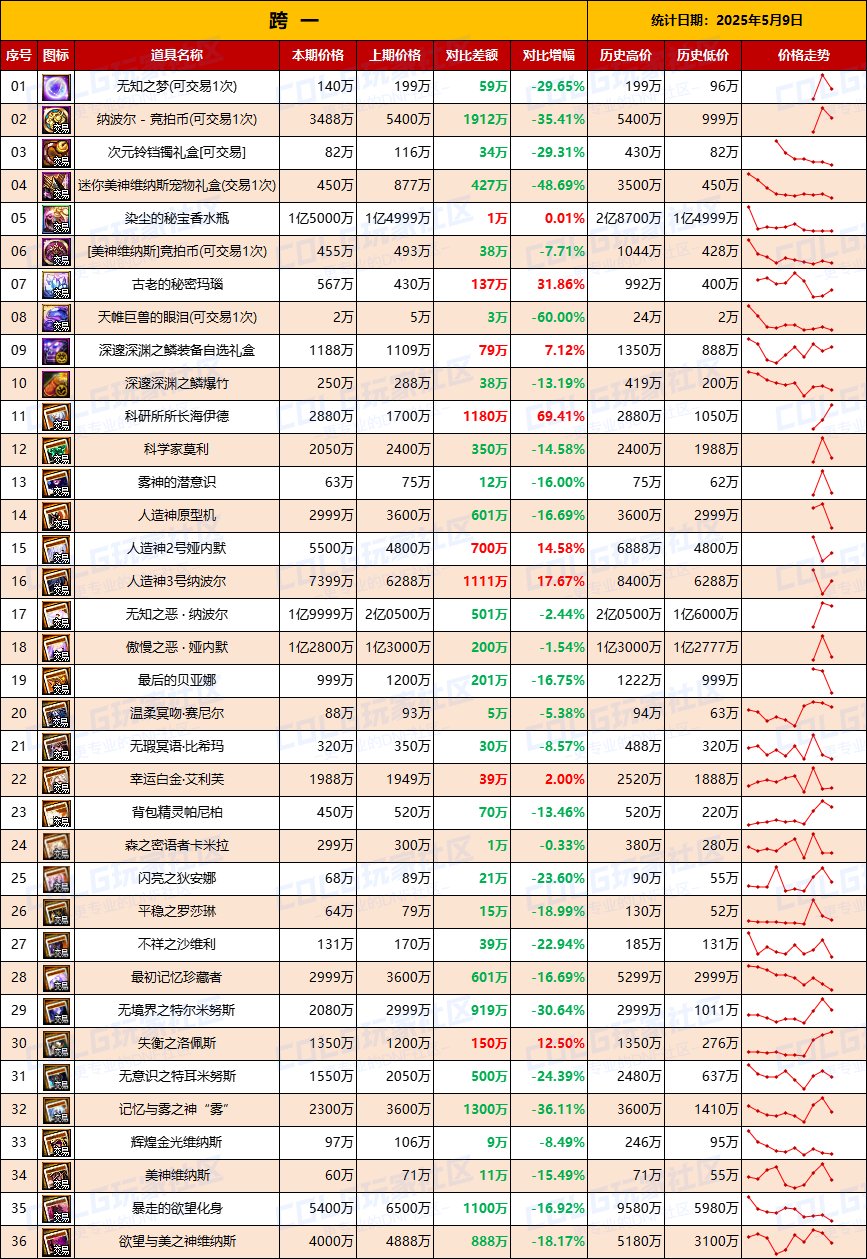Click icon of 迷你美神维纳斯宠物礼盒
Viewport: 867px width, 1259px height.
pyautogui.click(x=55, y=186)
